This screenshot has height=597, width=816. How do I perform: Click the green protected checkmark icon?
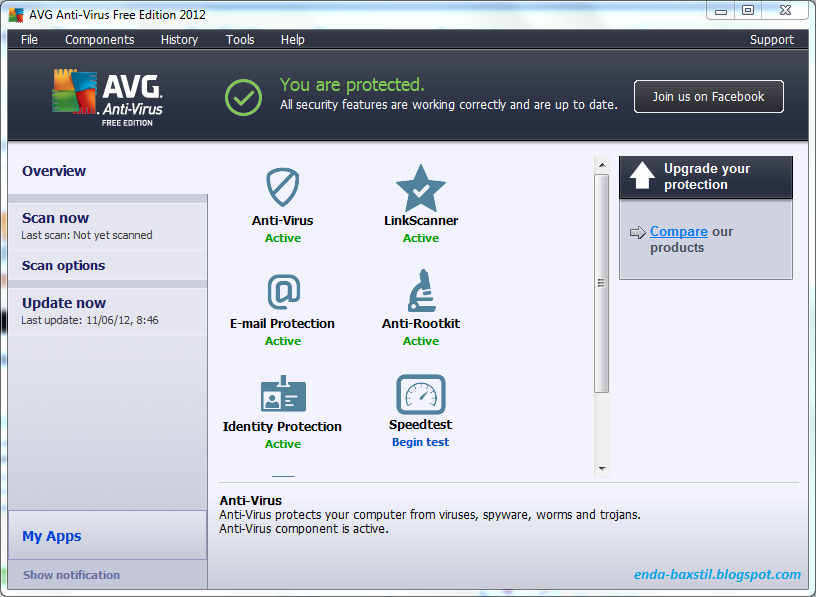[x=243, y=97]
